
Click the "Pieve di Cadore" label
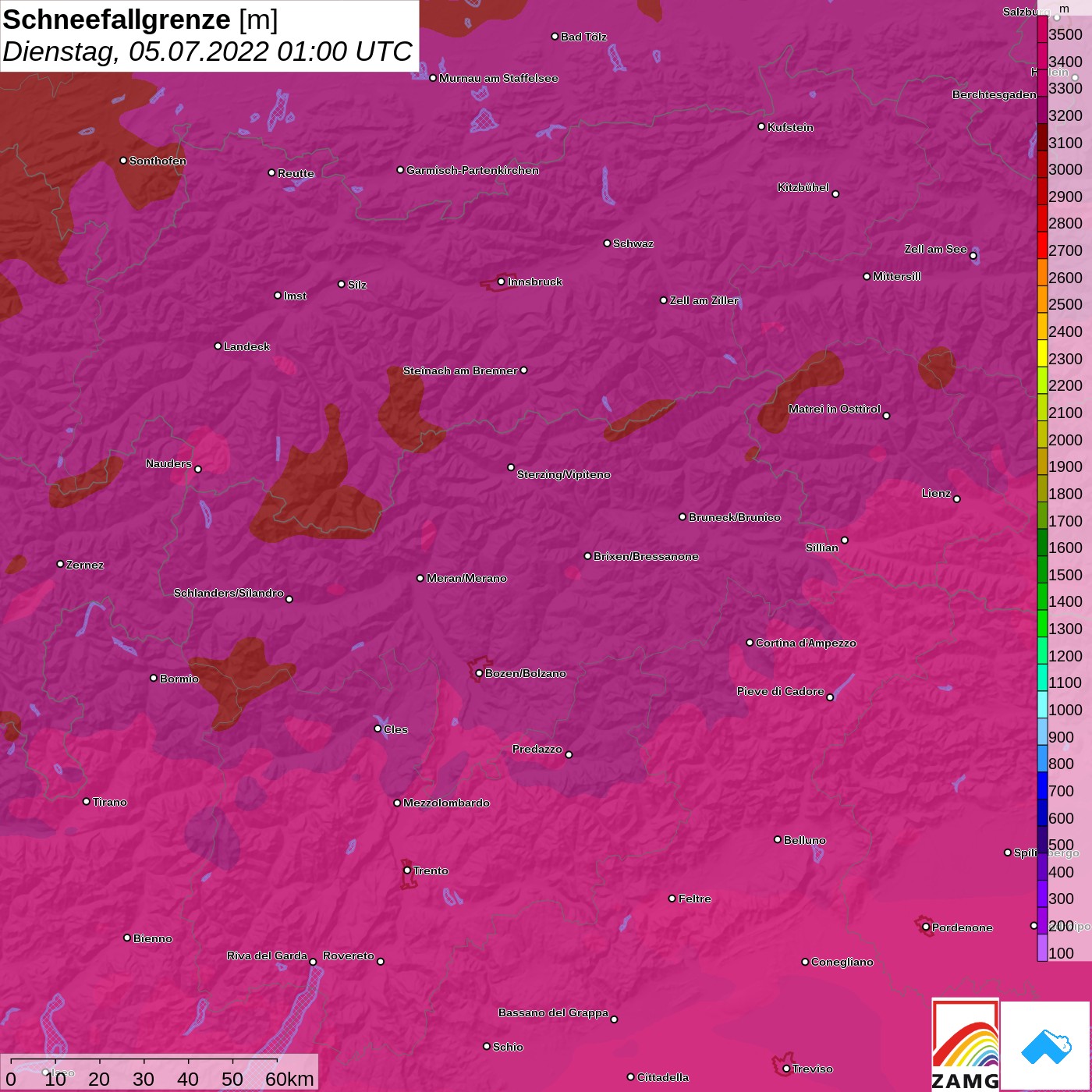point(781,691)
